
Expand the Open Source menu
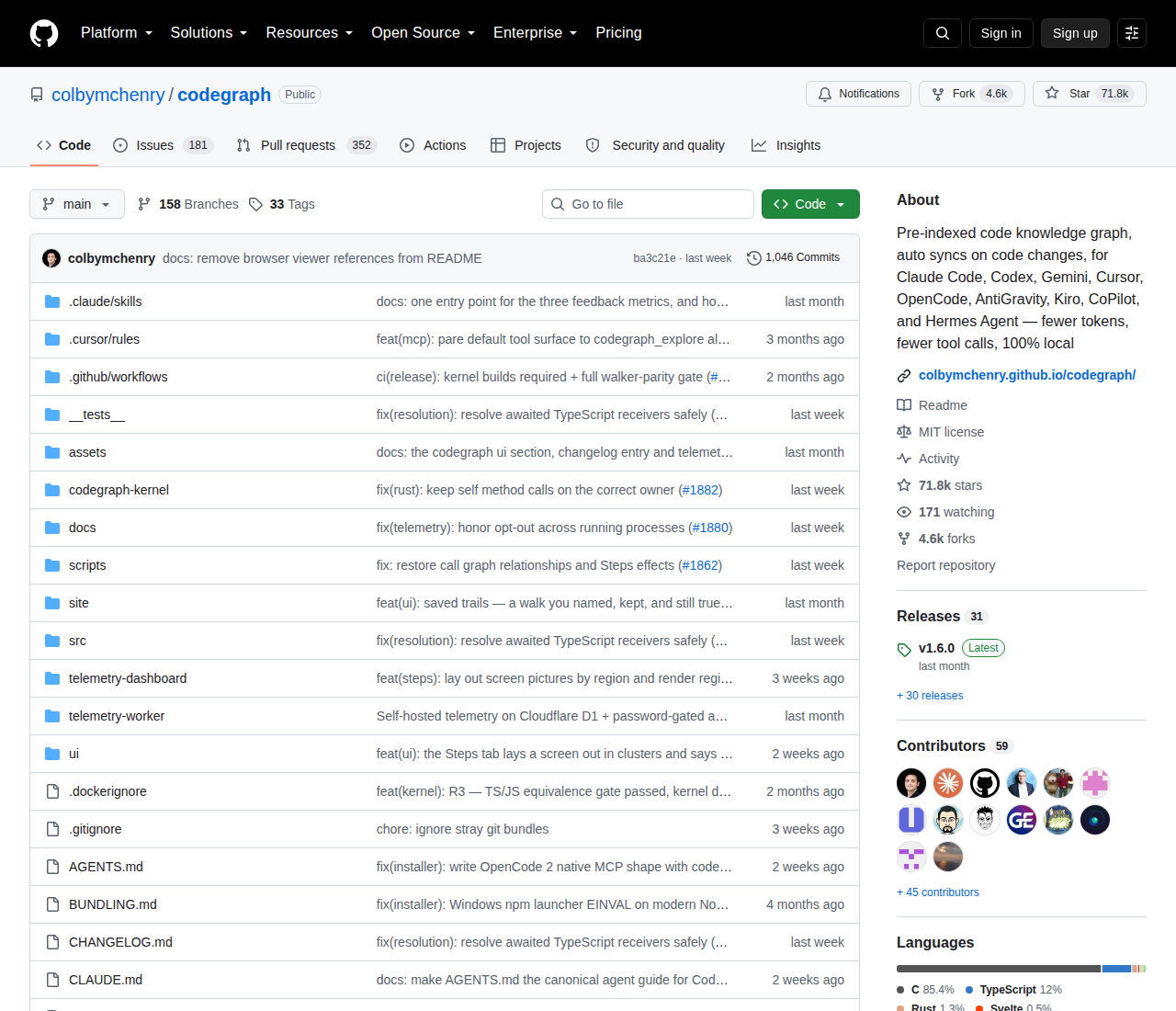coord(424,33)
